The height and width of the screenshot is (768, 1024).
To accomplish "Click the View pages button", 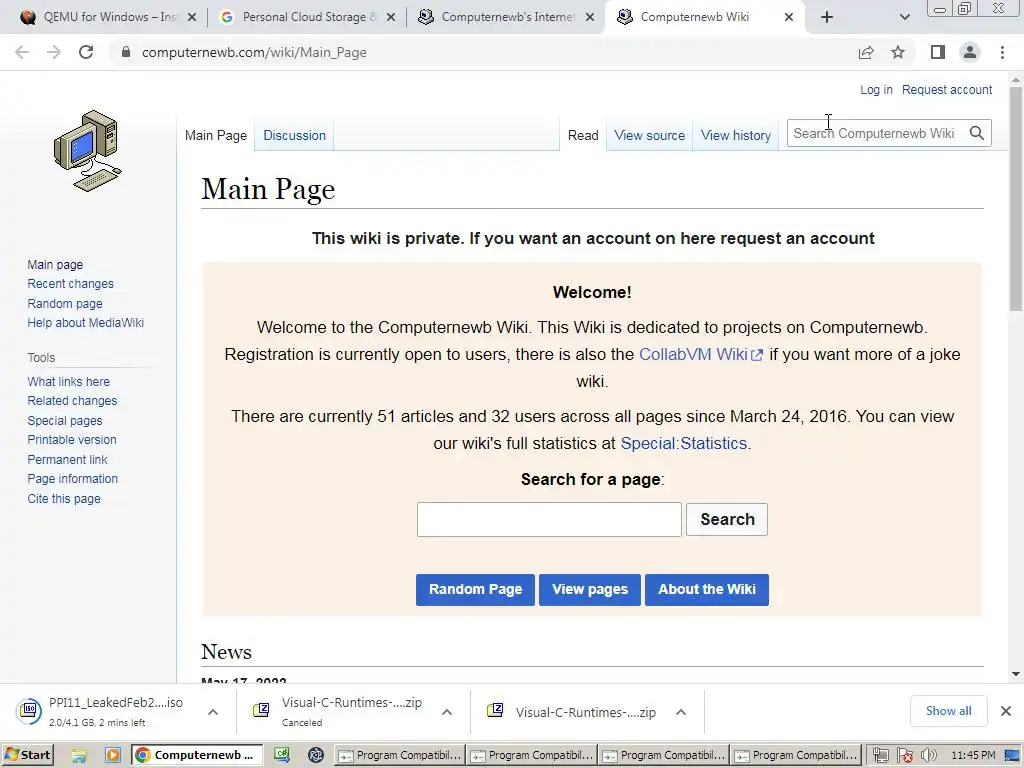I will (590, 590).
